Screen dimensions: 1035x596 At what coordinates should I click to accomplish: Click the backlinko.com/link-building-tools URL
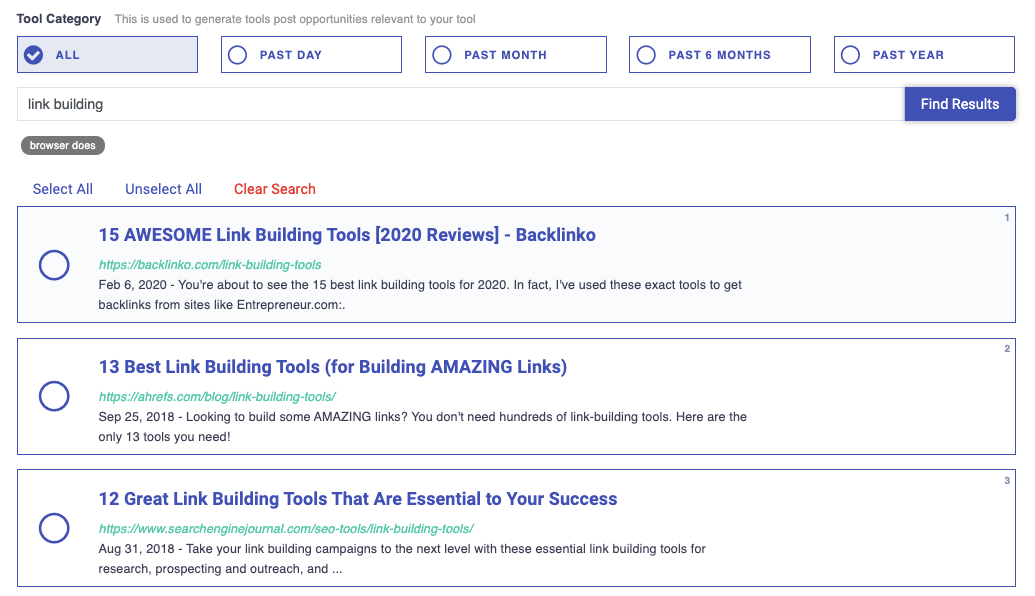(209, 265)
